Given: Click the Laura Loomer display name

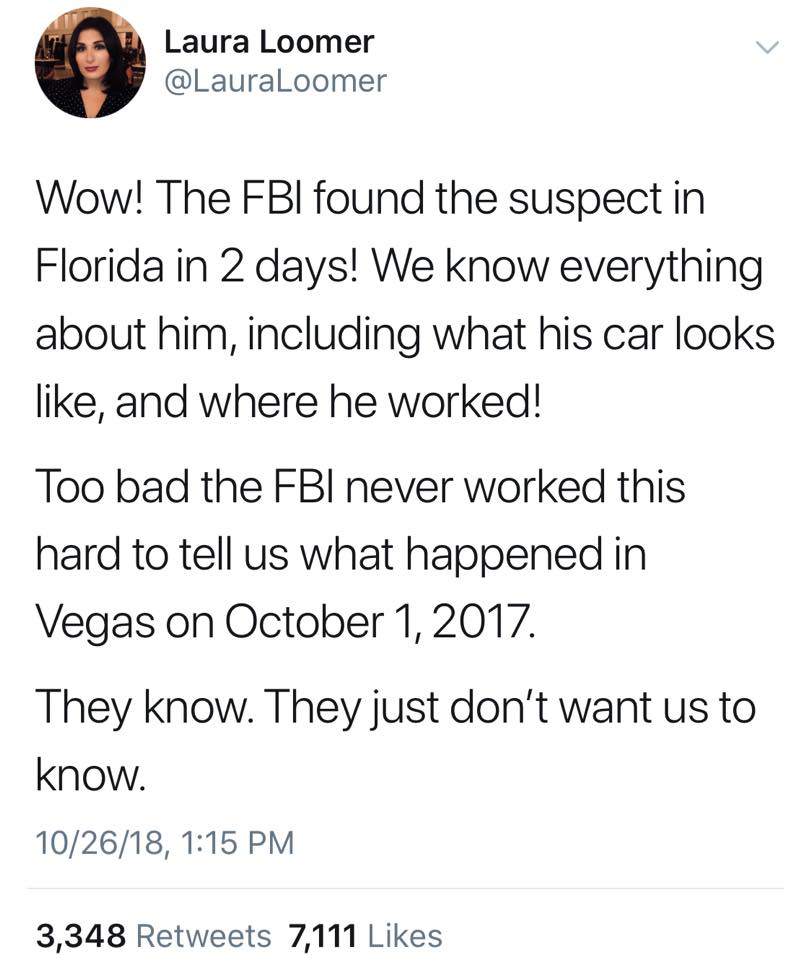Looking at the screenshot, I should pyautogui.click(x=268, y=42).
